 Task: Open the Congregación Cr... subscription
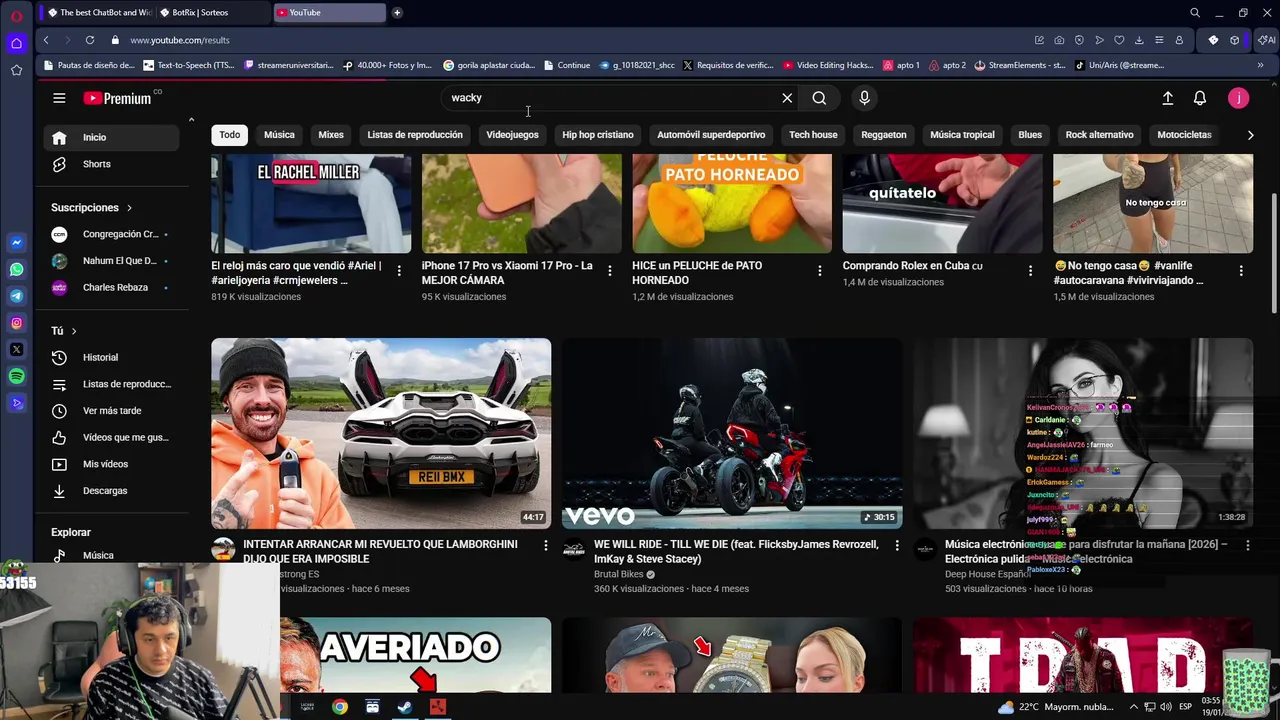(109, 234)
